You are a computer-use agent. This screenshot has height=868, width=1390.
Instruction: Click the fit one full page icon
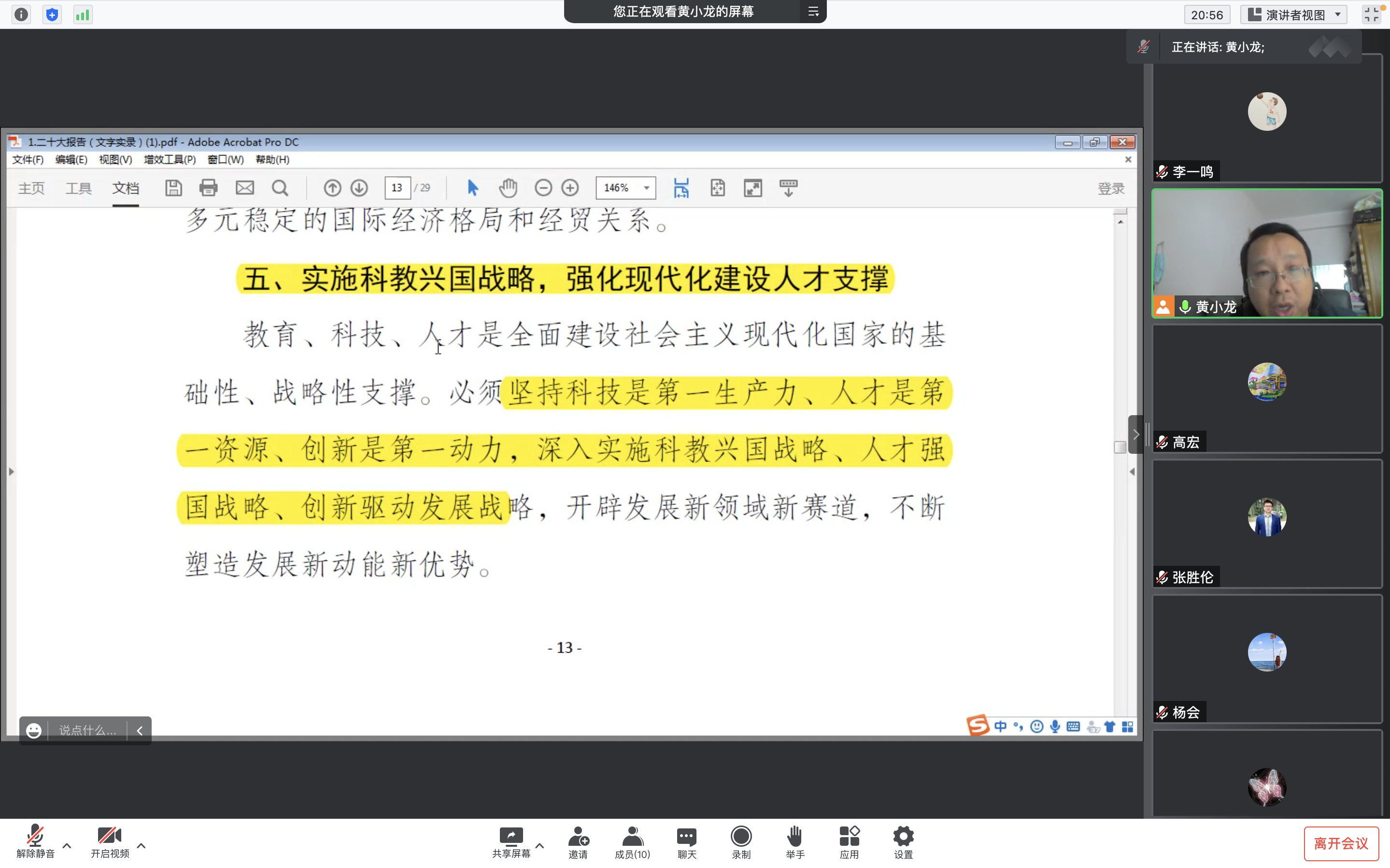click(x=718, y=188)
